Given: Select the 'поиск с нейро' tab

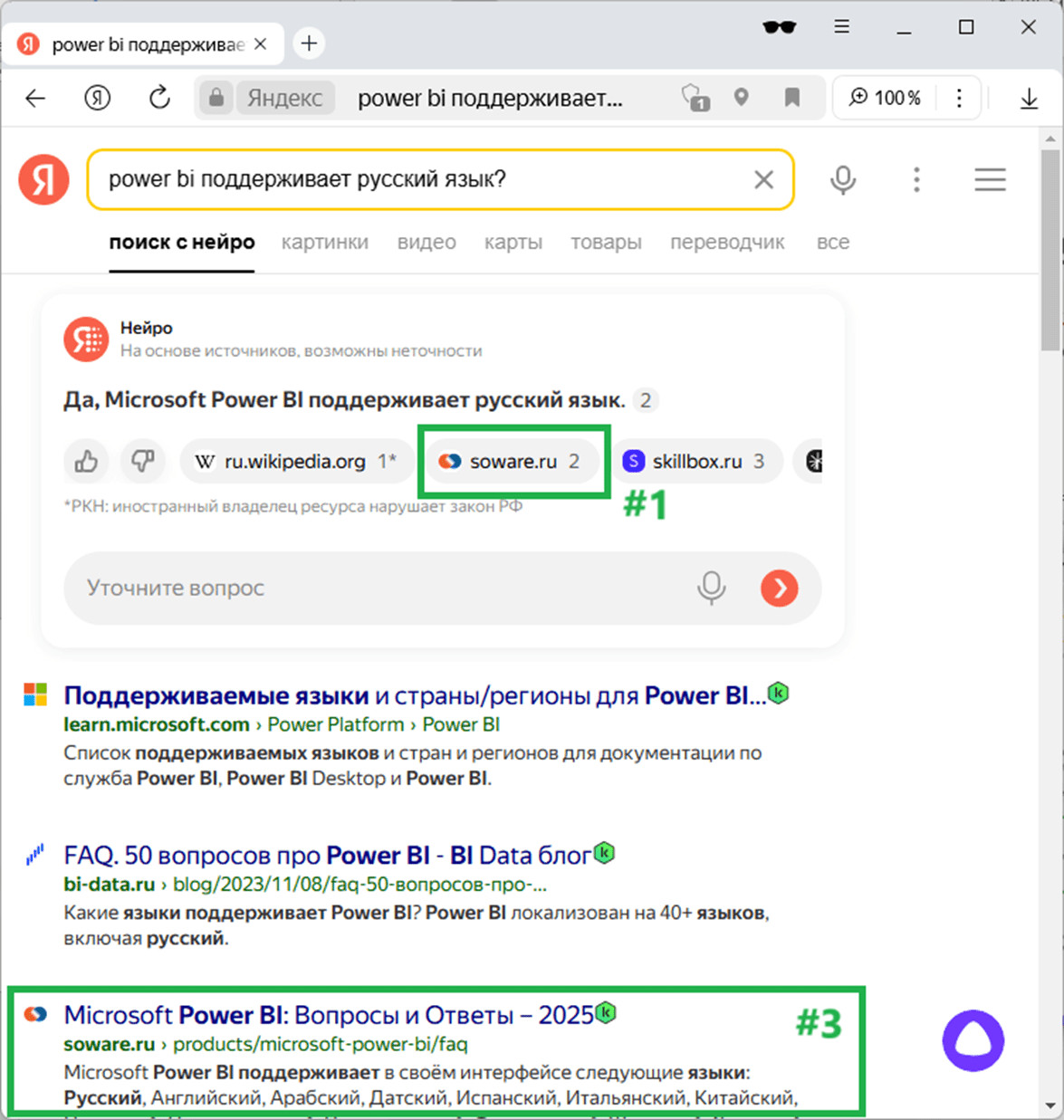Looking at the screenshot, I should (x=182, y=243).
